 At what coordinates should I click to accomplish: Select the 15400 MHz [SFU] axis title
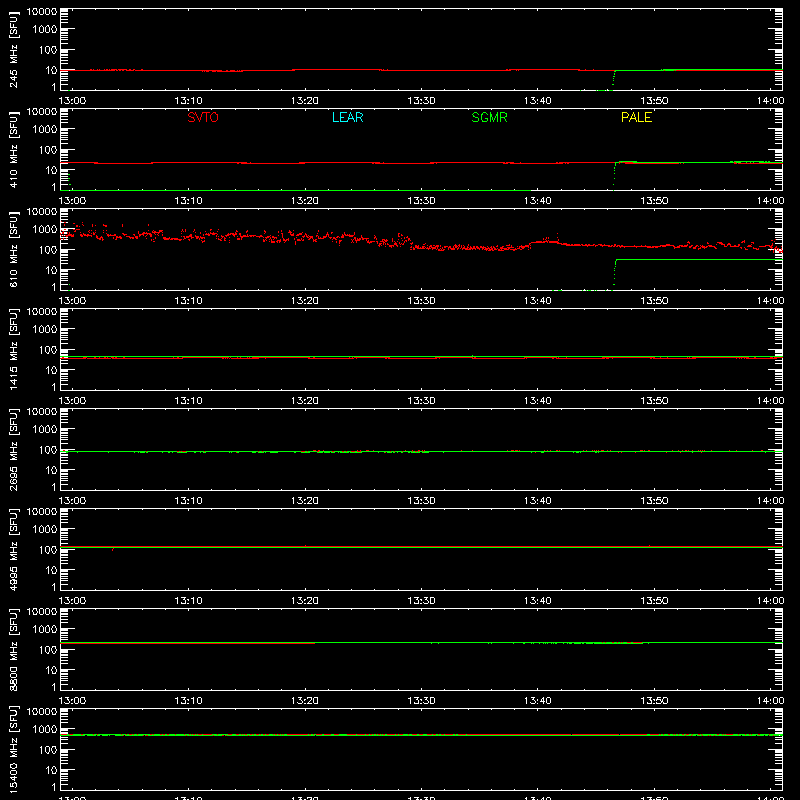point(13,749)
